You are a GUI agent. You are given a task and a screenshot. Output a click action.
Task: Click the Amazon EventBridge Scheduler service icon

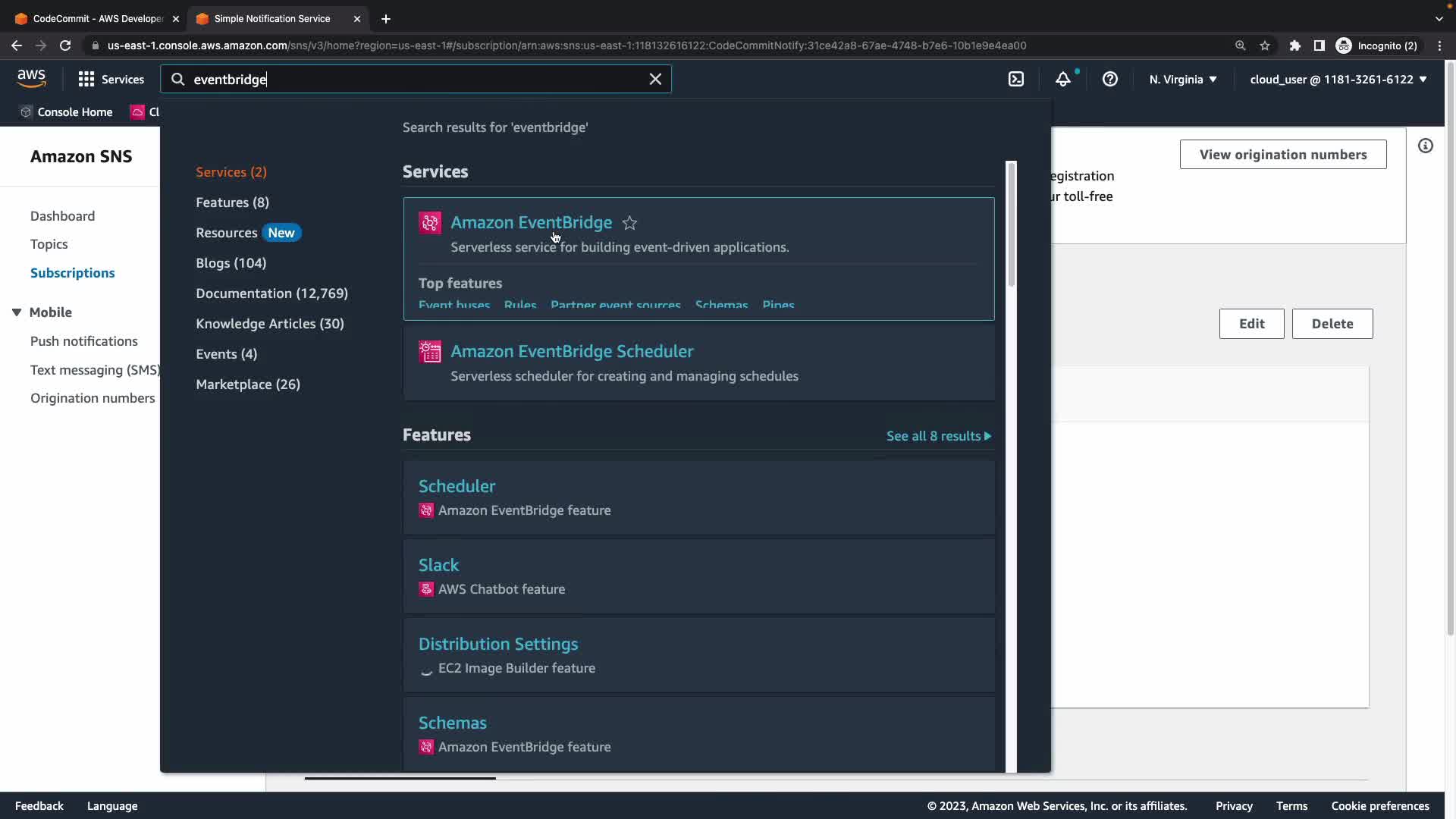click(430, 352)
